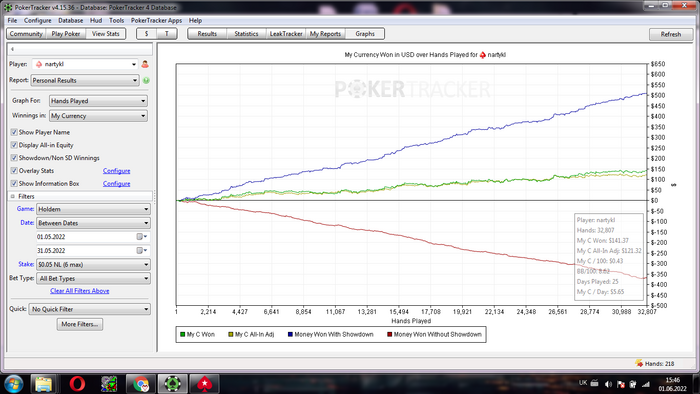This screenshot has width=700, height=394.
Task: Click the Hands 218 status bar icon
Action: coord(639,363)
